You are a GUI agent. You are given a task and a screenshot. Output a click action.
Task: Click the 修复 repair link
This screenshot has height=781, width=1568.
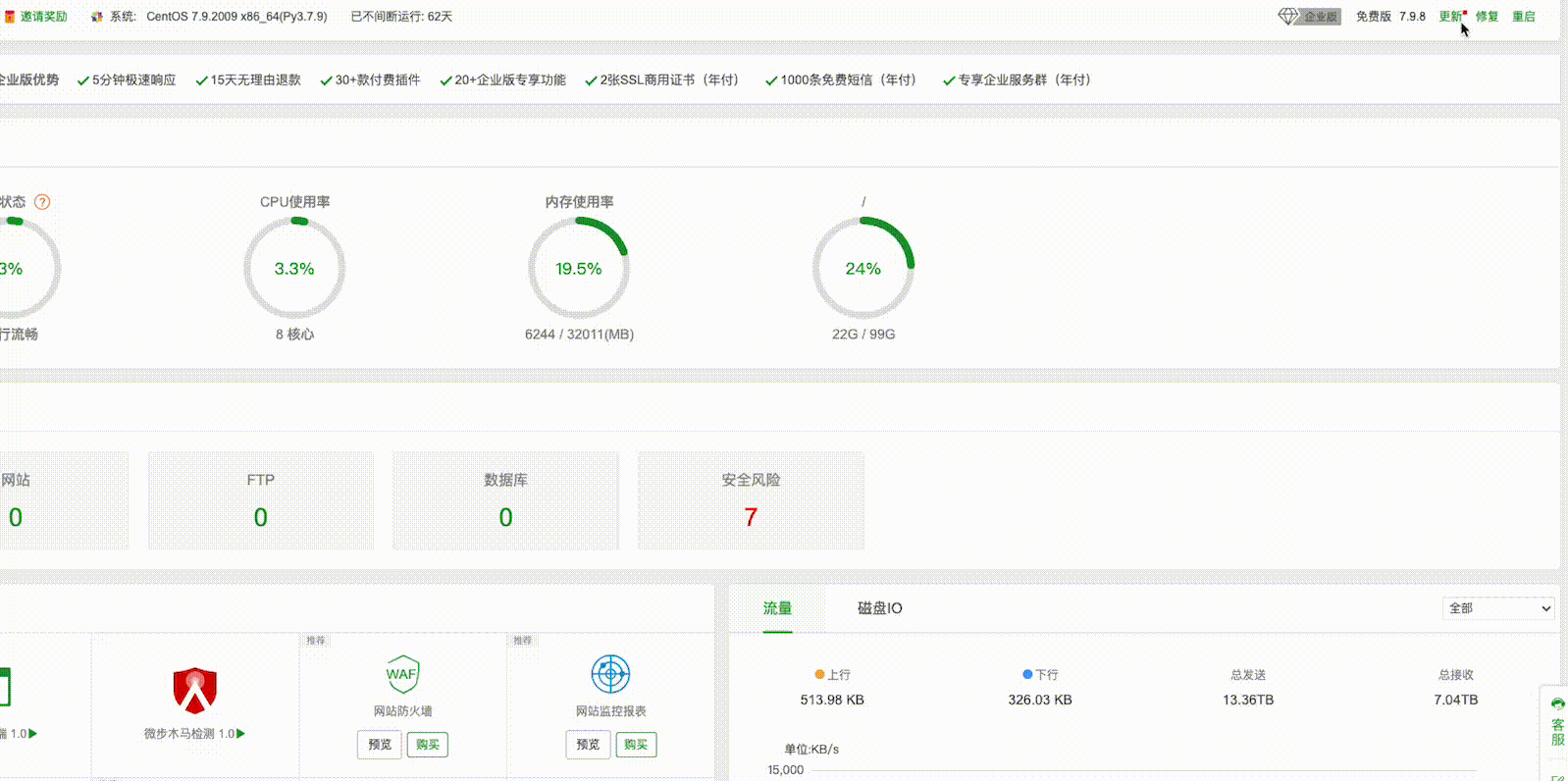(1488, 17)
